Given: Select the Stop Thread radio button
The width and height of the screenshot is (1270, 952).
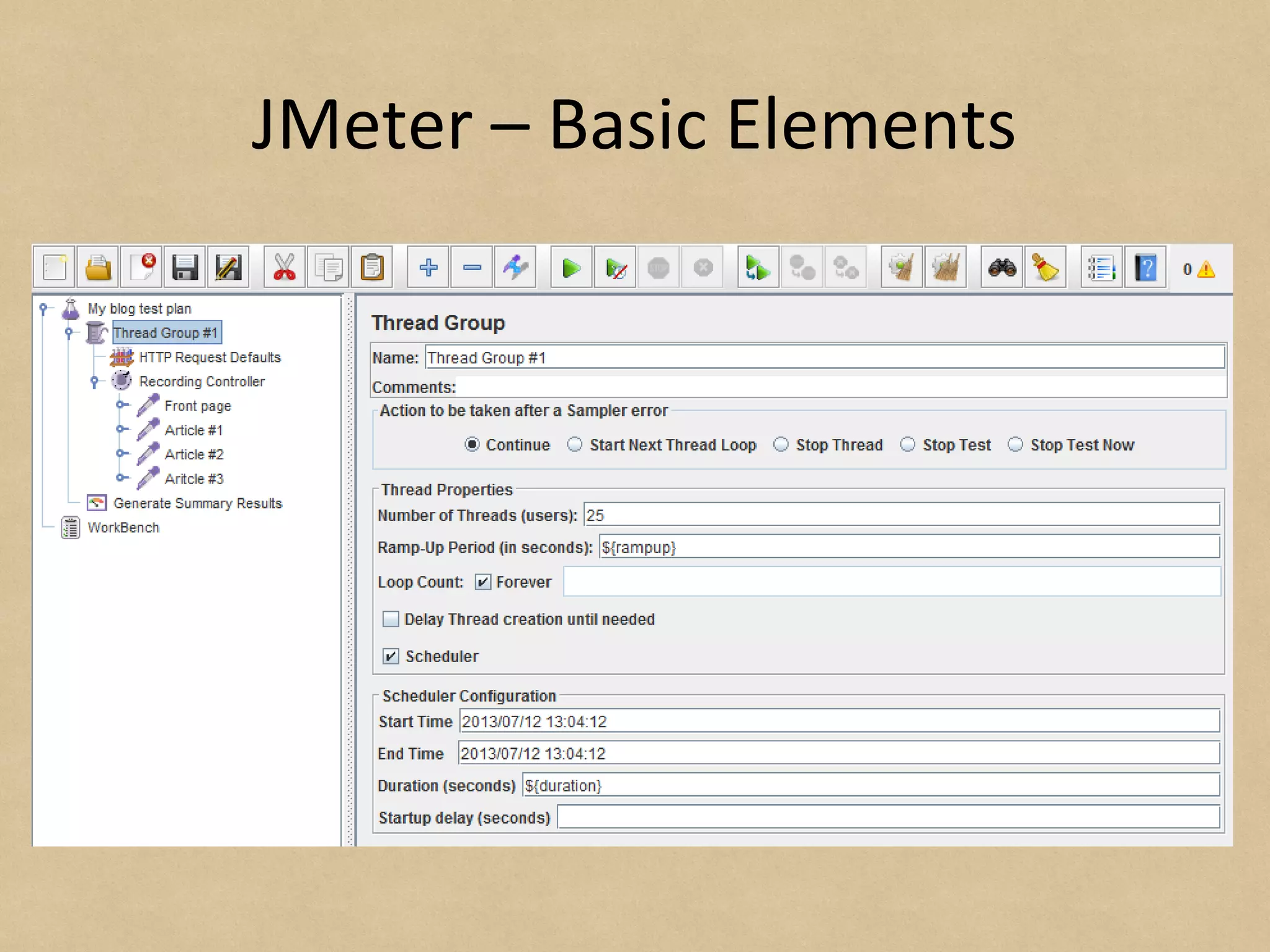Looking at the screenshot, I should (x=781, y=444).
